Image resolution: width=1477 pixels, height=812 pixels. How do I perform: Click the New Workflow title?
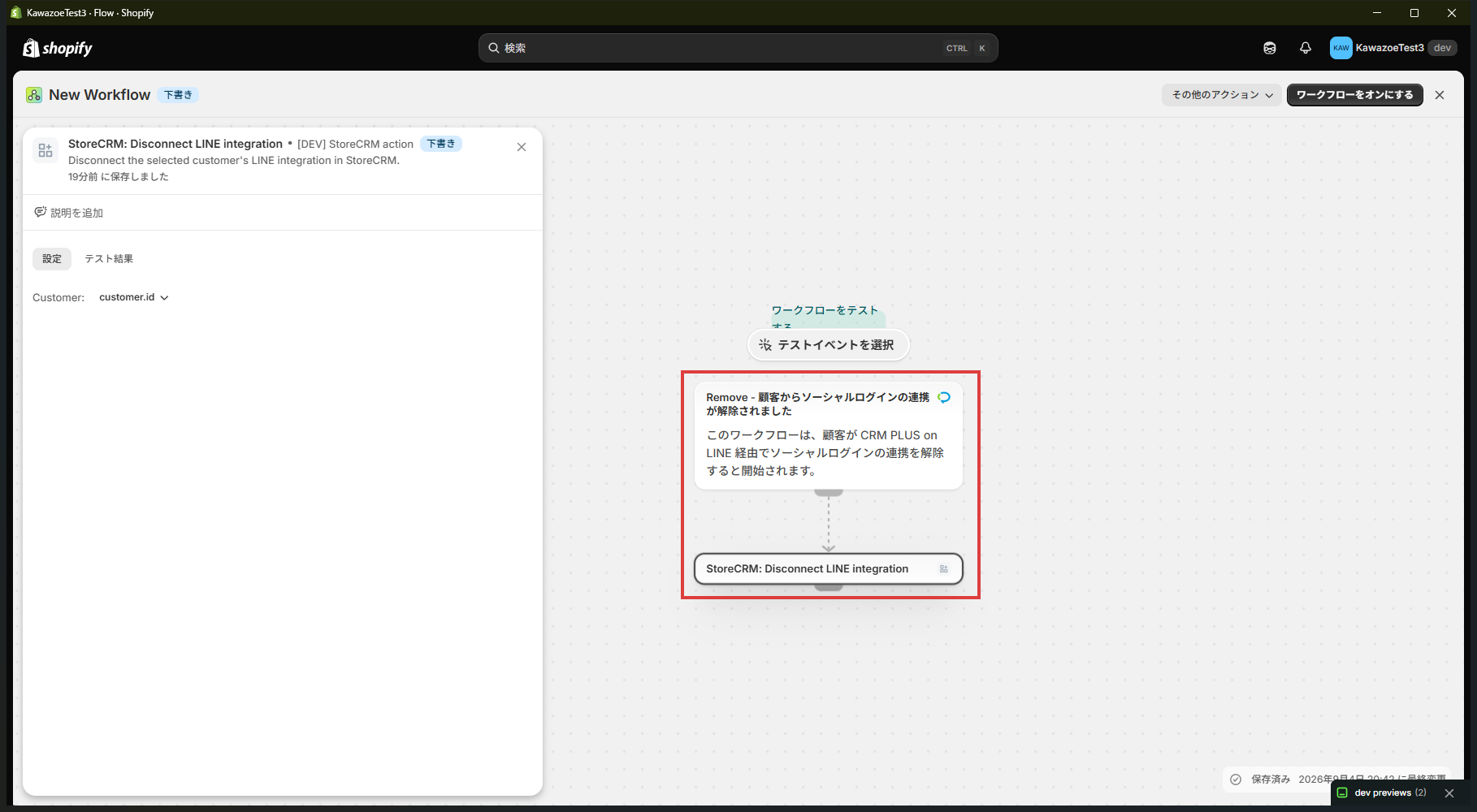pyautogui.click(x=99, y=95)
